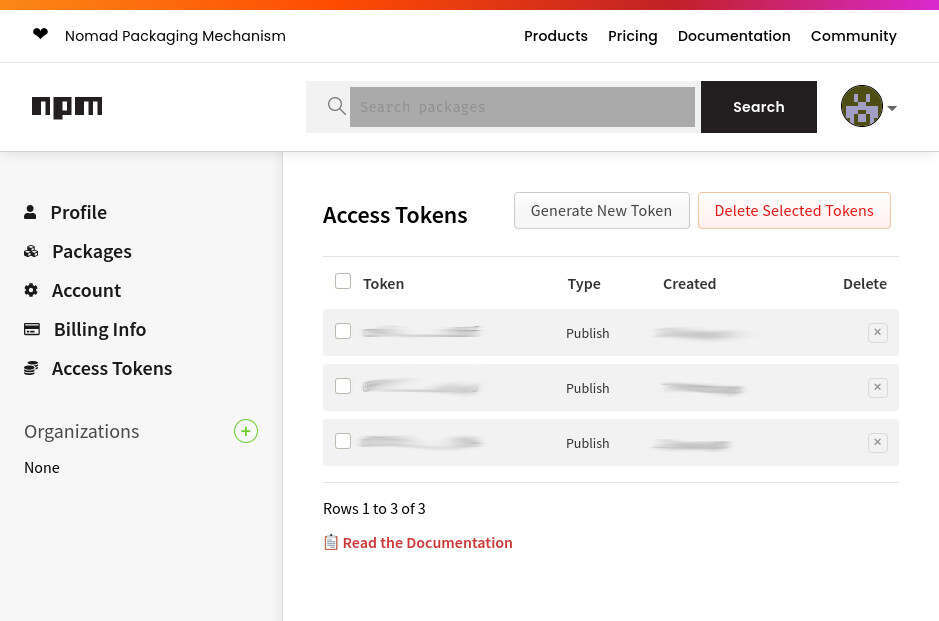Click the heart icon in top bar
Image resolution: width=939 pixels, height=621 pixels.
40,35
